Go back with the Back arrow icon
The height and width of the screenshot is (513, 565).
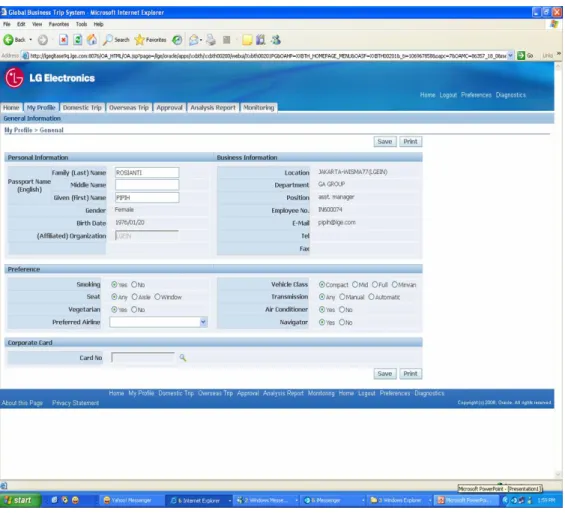[8, 40]
